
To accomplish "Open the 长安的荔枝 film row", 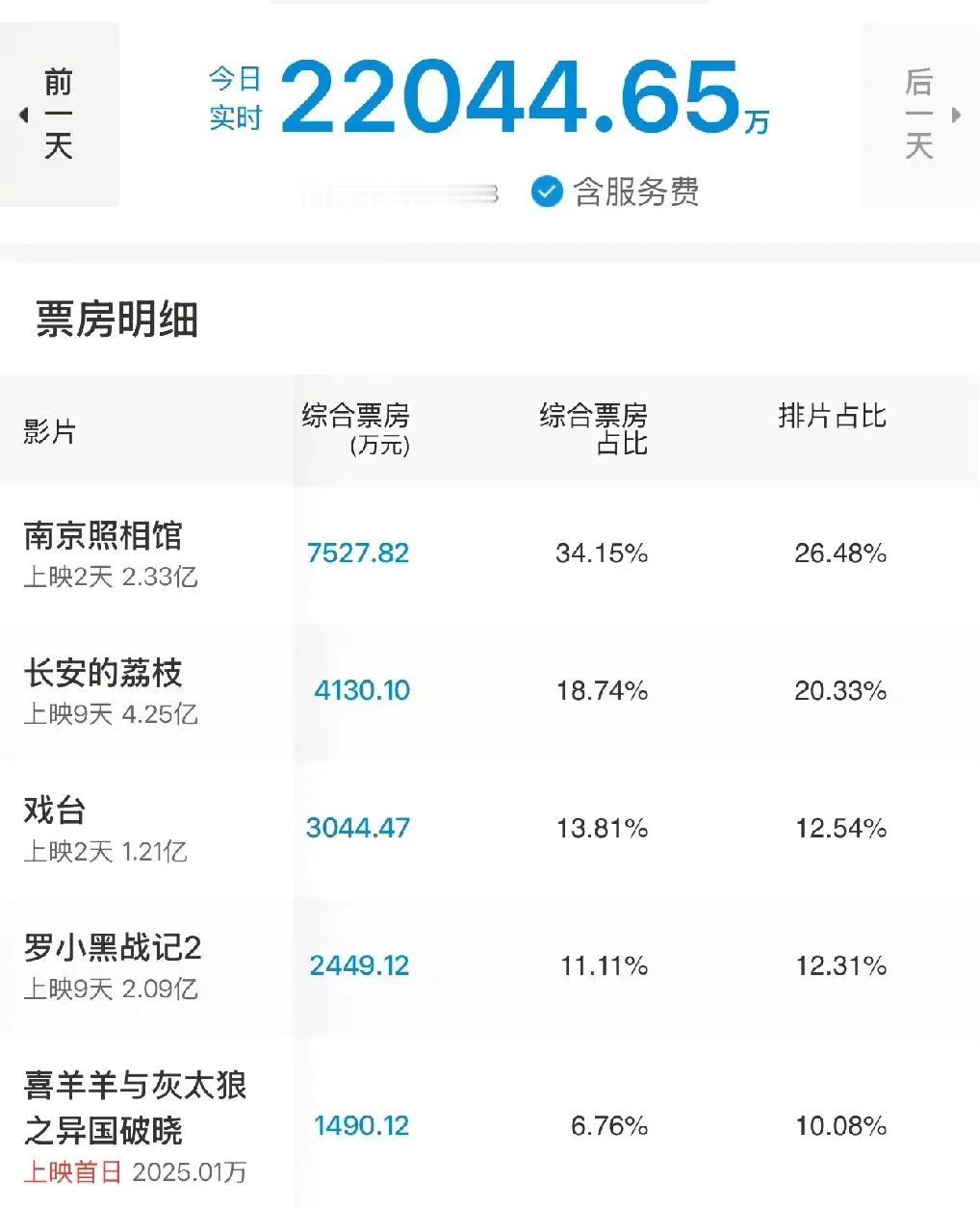I will [x=490, y=691].
